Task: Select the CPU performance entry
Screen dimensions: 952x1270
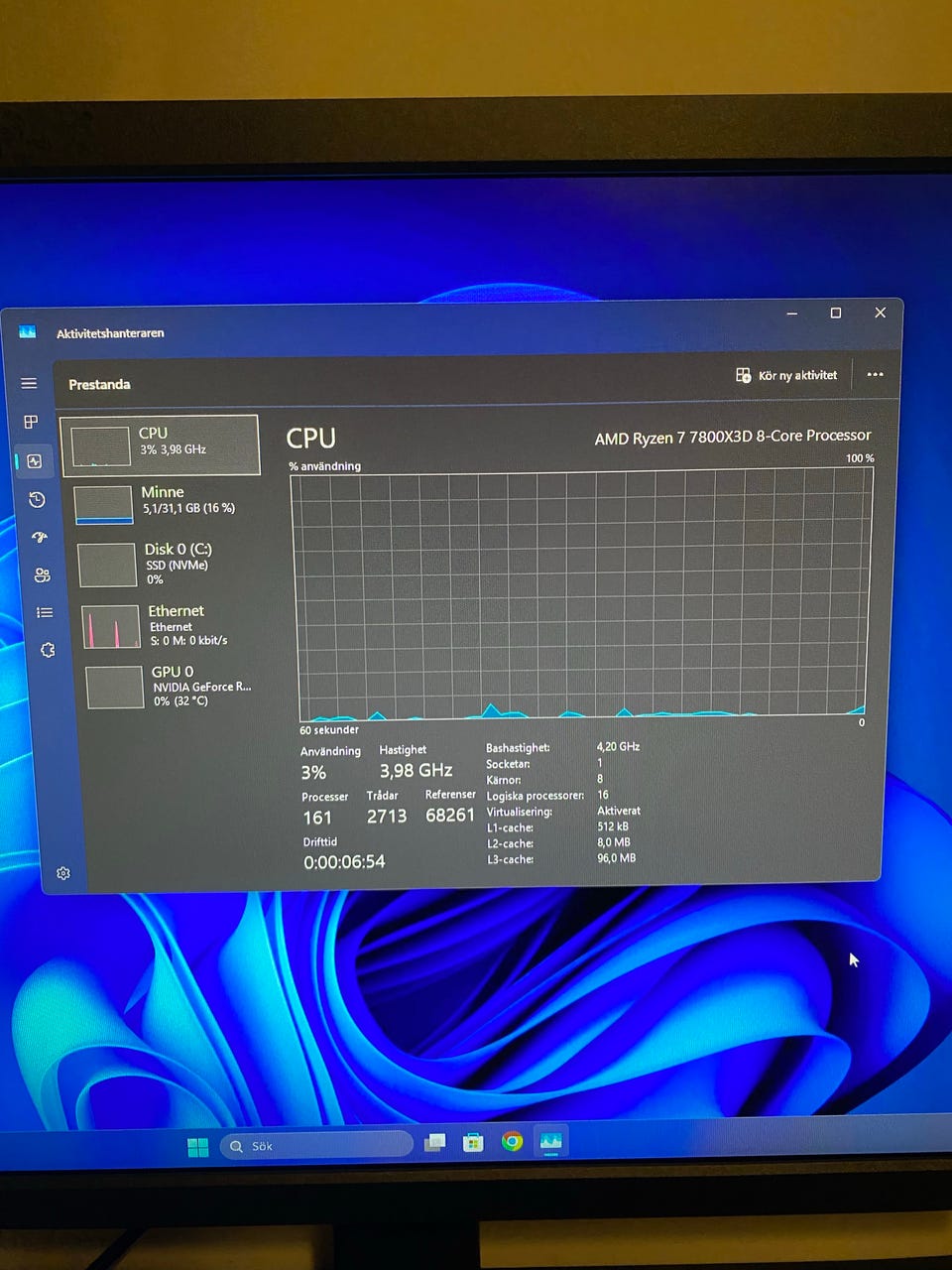Action: (x=160, y=444)
